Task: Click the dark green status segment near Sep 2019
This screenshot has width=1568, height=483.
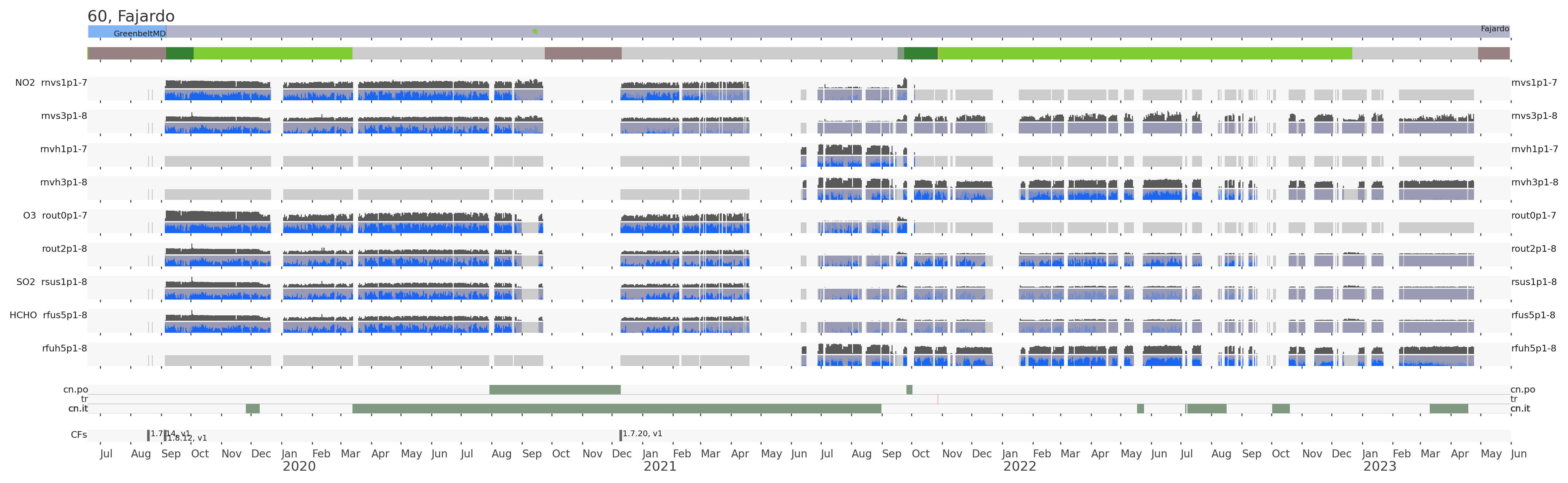Action: click(x=180, y=53)
